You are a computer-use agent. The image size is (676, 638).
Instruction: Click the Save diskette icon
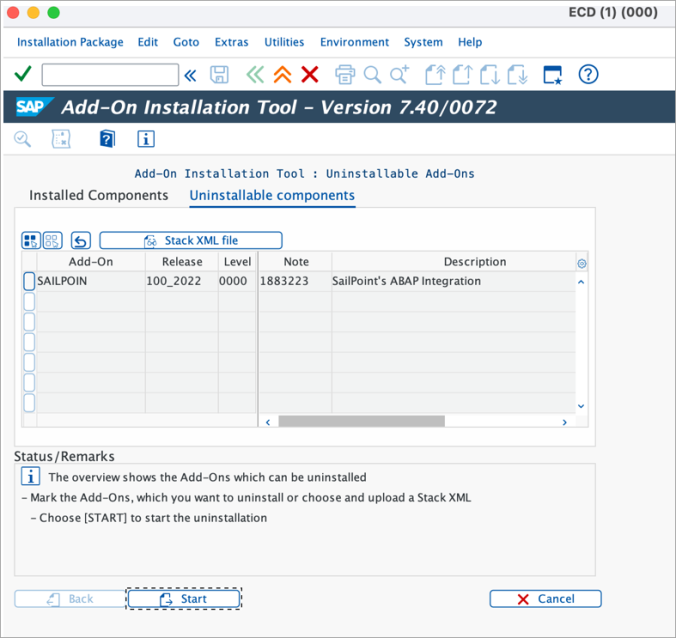[x=219, y=75]
